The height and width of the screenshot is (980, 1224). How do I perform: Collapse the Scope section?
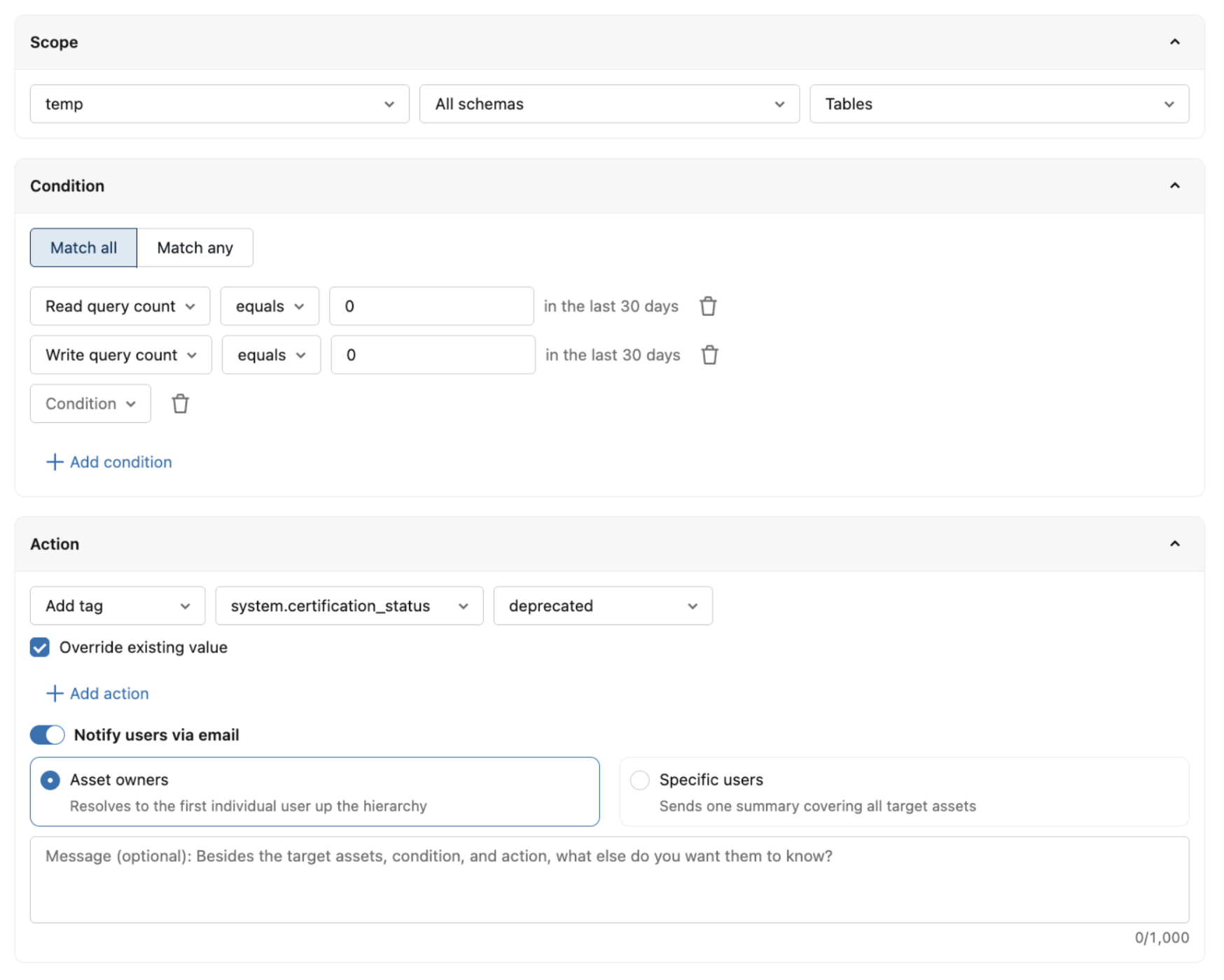(1174, 42)
